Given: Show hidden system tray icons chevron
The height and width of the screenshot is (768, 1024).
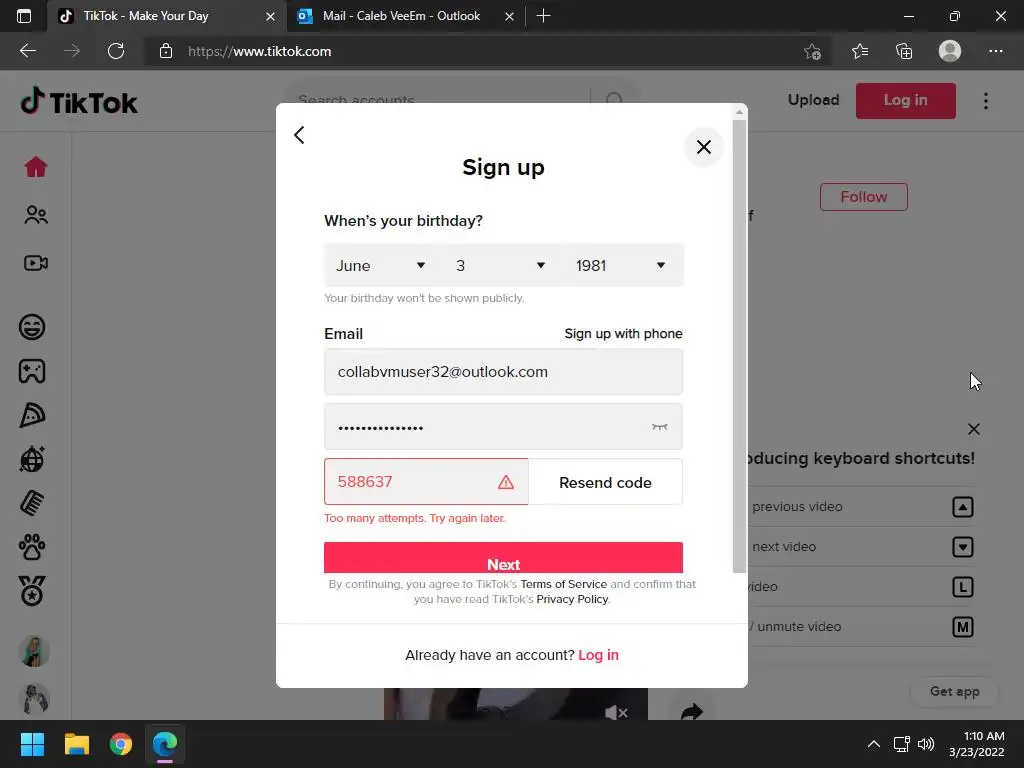Looking at the screenshot, I should click(873, 744).
